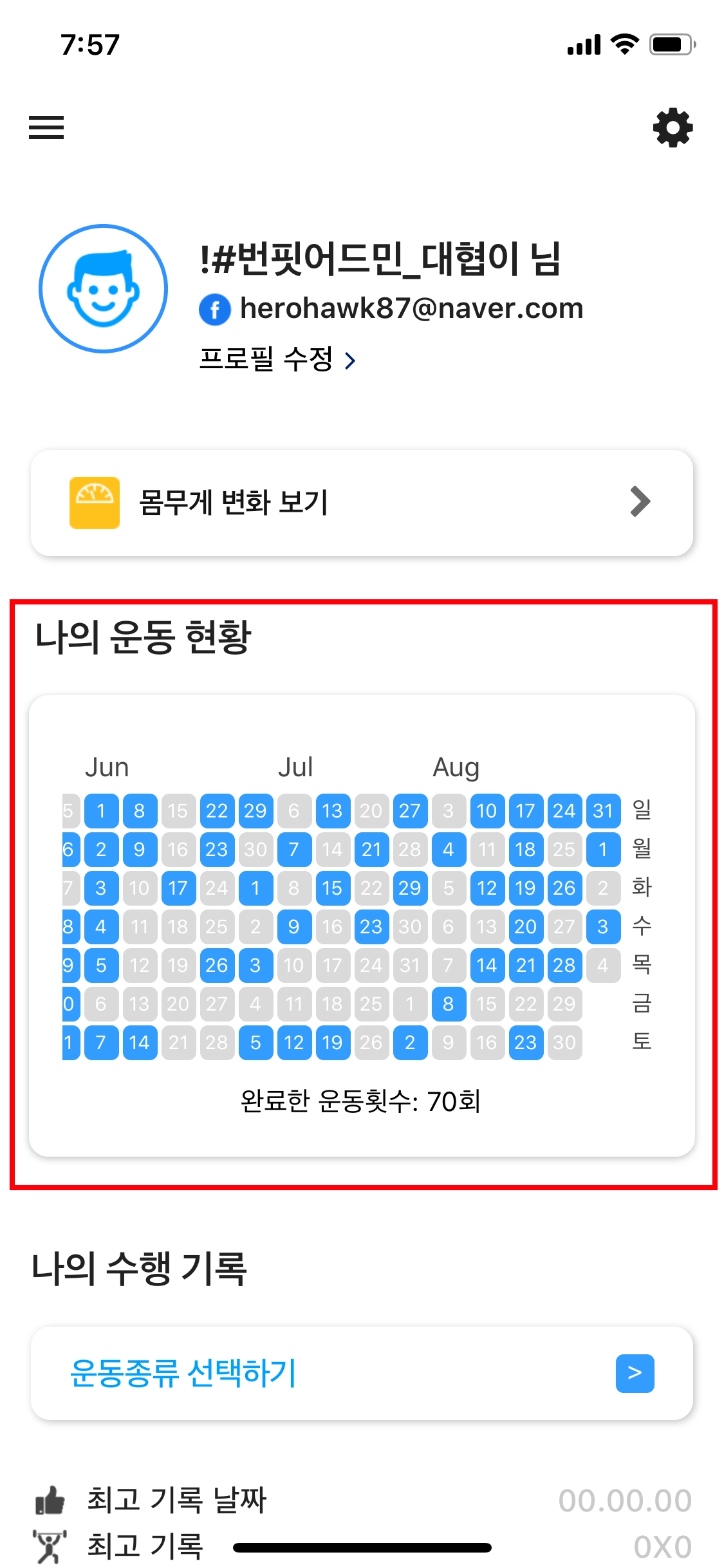Select Aug 31 in workout calendar
The height and width of the screenshot is (1568, 724).
[603, 810]
